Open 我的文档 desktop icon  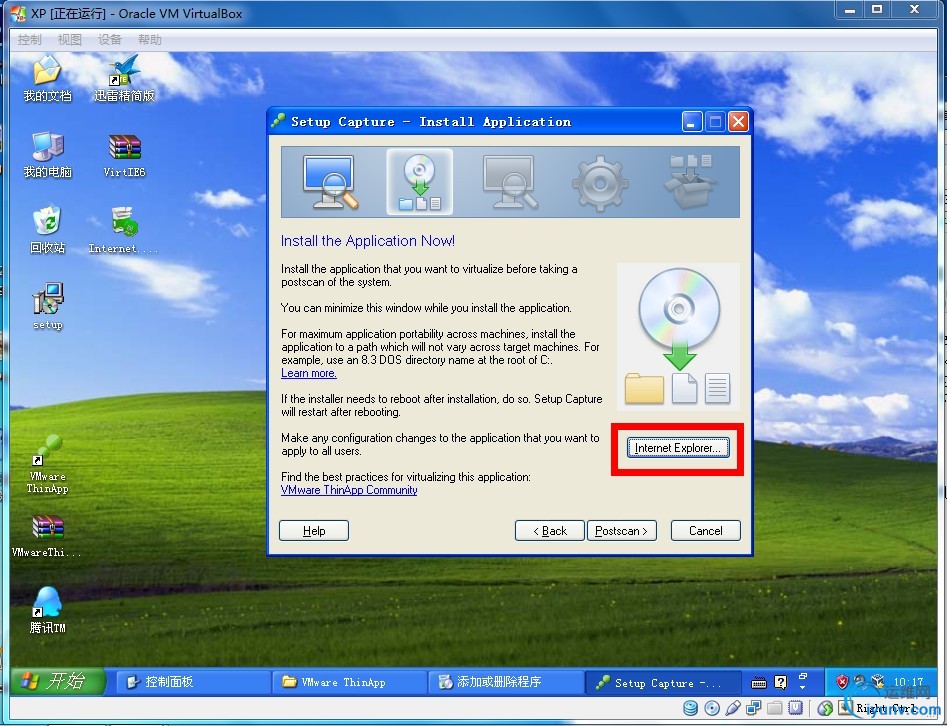47,79
